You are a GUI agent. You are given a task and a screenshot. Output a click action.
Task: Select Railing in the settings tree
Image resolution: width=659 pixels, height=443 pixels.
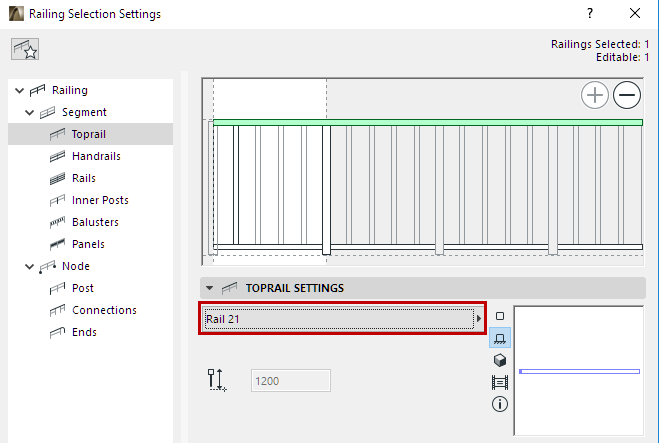70,90
